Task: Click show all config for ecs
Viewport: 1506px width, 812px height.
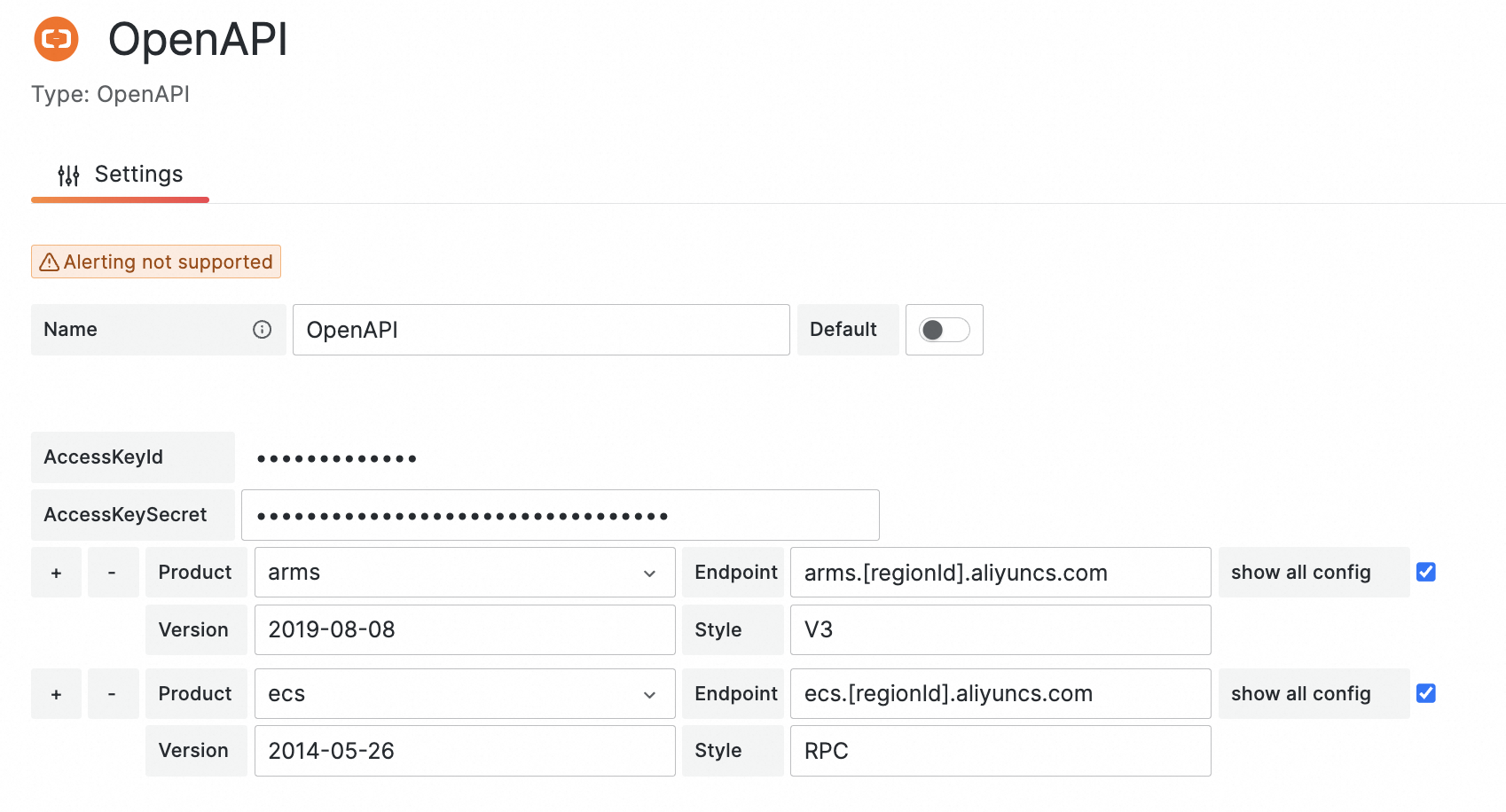Action: point(1299,693)
